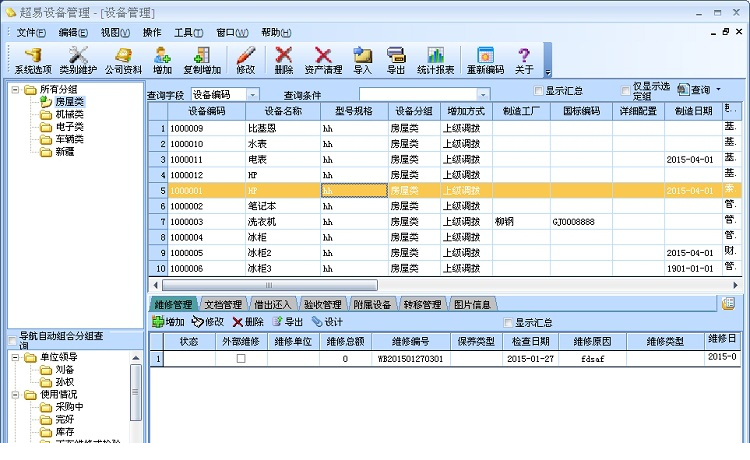Screen dimensions: 750x460
Task: Open the 查询条件 combo box dropdown
Action: pyautogui.click(x=483, y=94)
